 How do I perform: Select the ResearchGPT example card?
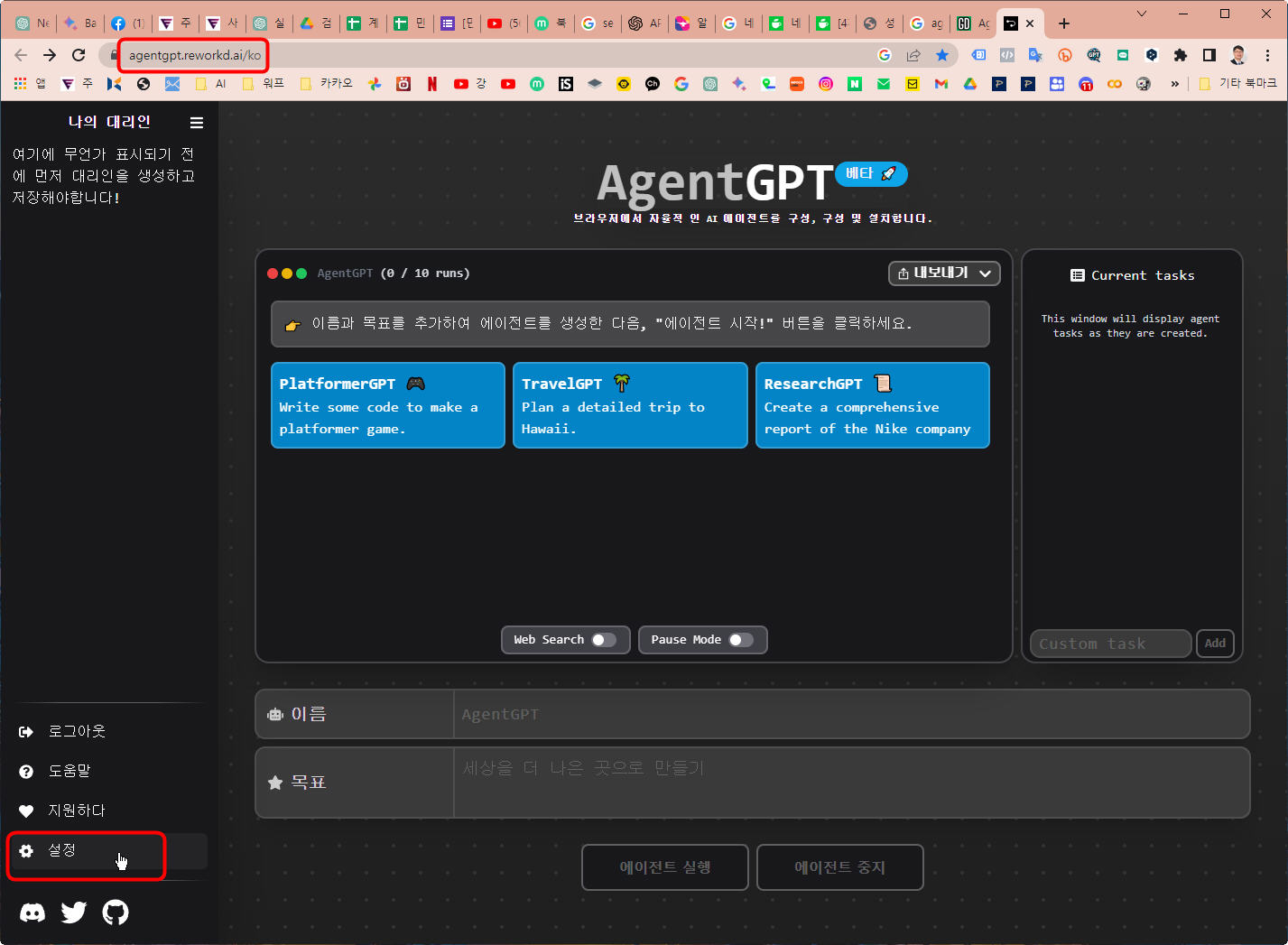point(871,405)
